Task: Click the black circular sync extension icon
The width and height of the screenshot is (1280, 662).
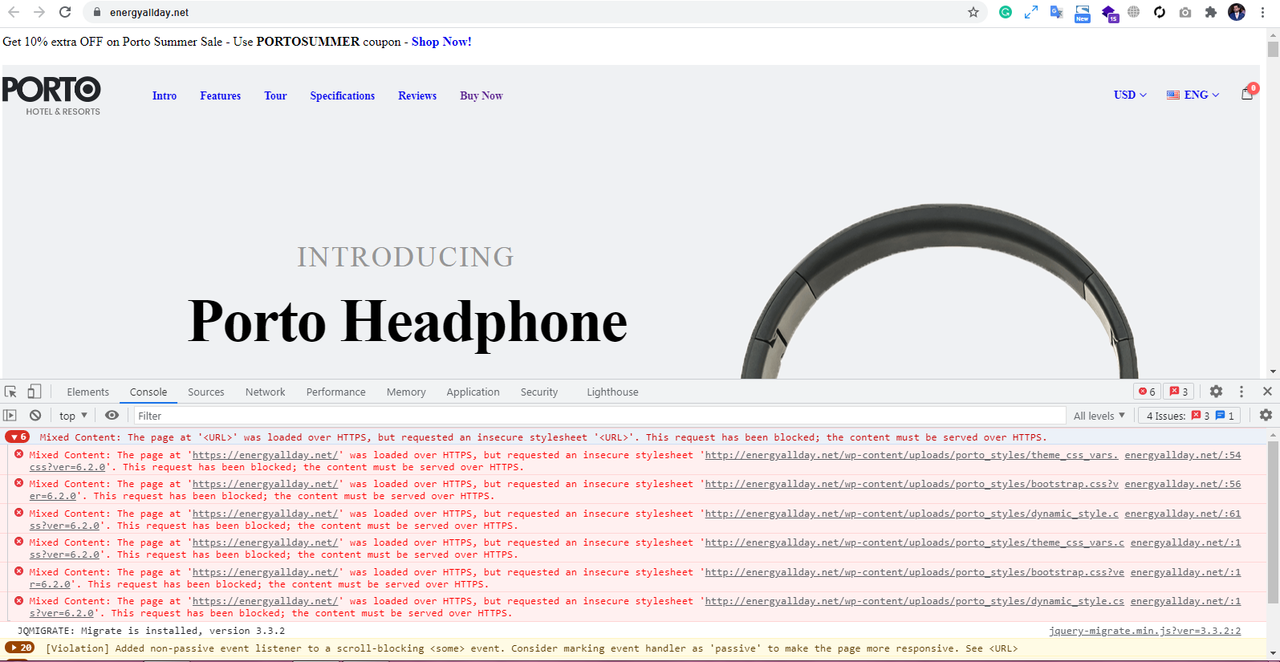Action: pyautogui.click(x=1159, y=12)
